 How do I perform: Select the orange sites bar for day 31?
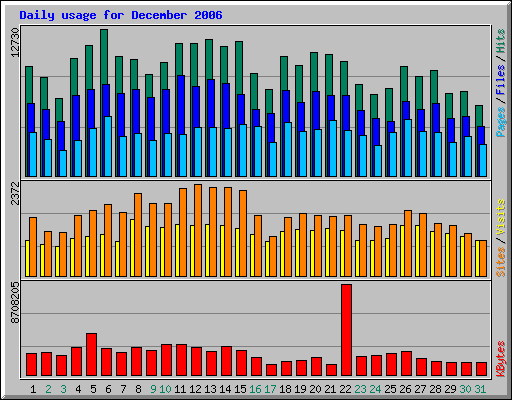tap(483, 258)
